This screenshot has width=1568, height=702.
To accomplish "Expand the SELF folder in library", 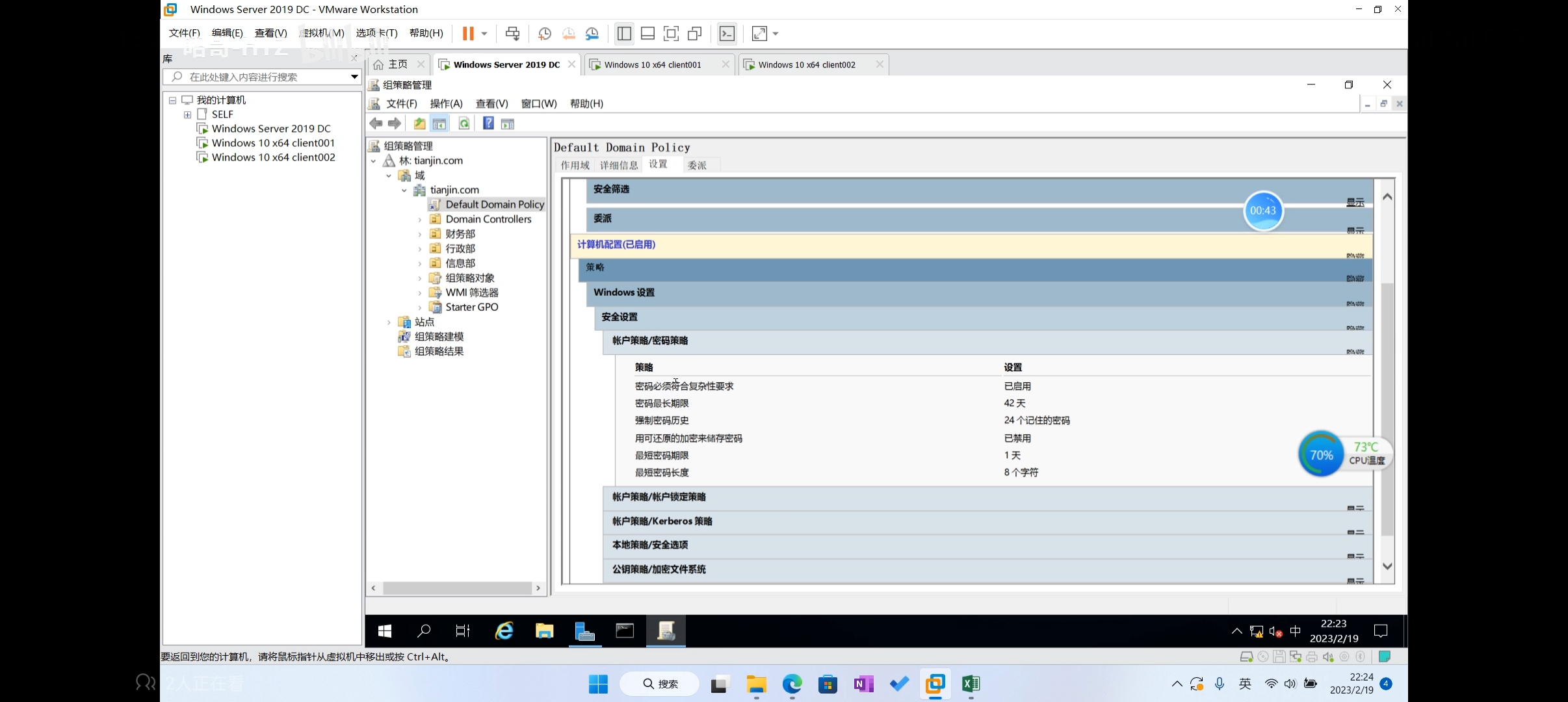I will 187,114.
